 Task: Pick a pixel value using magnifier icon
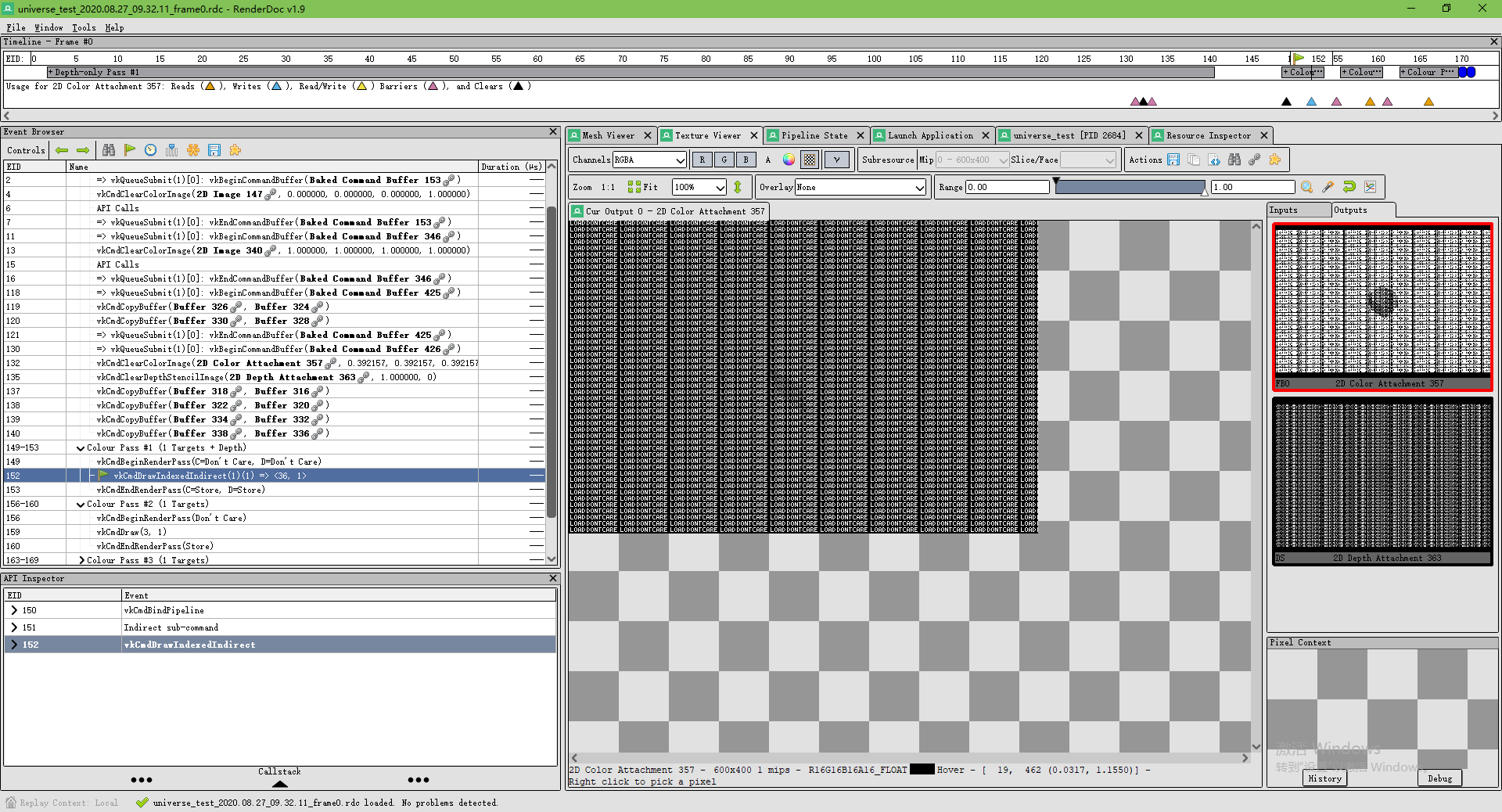coord(1306,187)
